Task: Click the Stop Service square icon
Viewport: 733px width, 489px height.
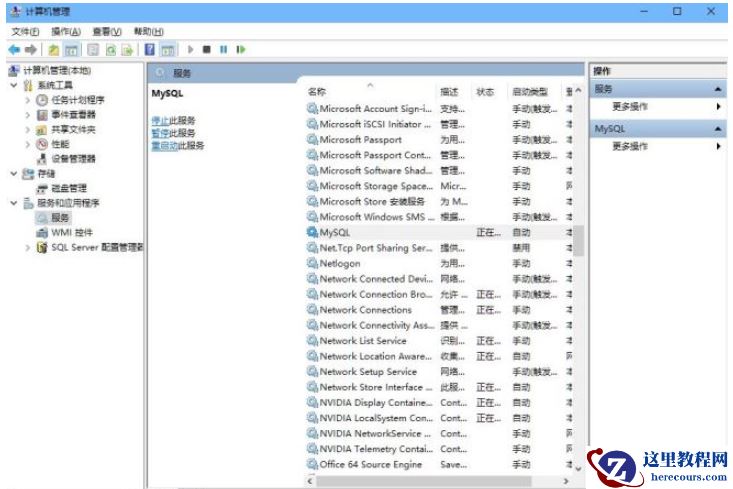Action: tap(207, 49)
